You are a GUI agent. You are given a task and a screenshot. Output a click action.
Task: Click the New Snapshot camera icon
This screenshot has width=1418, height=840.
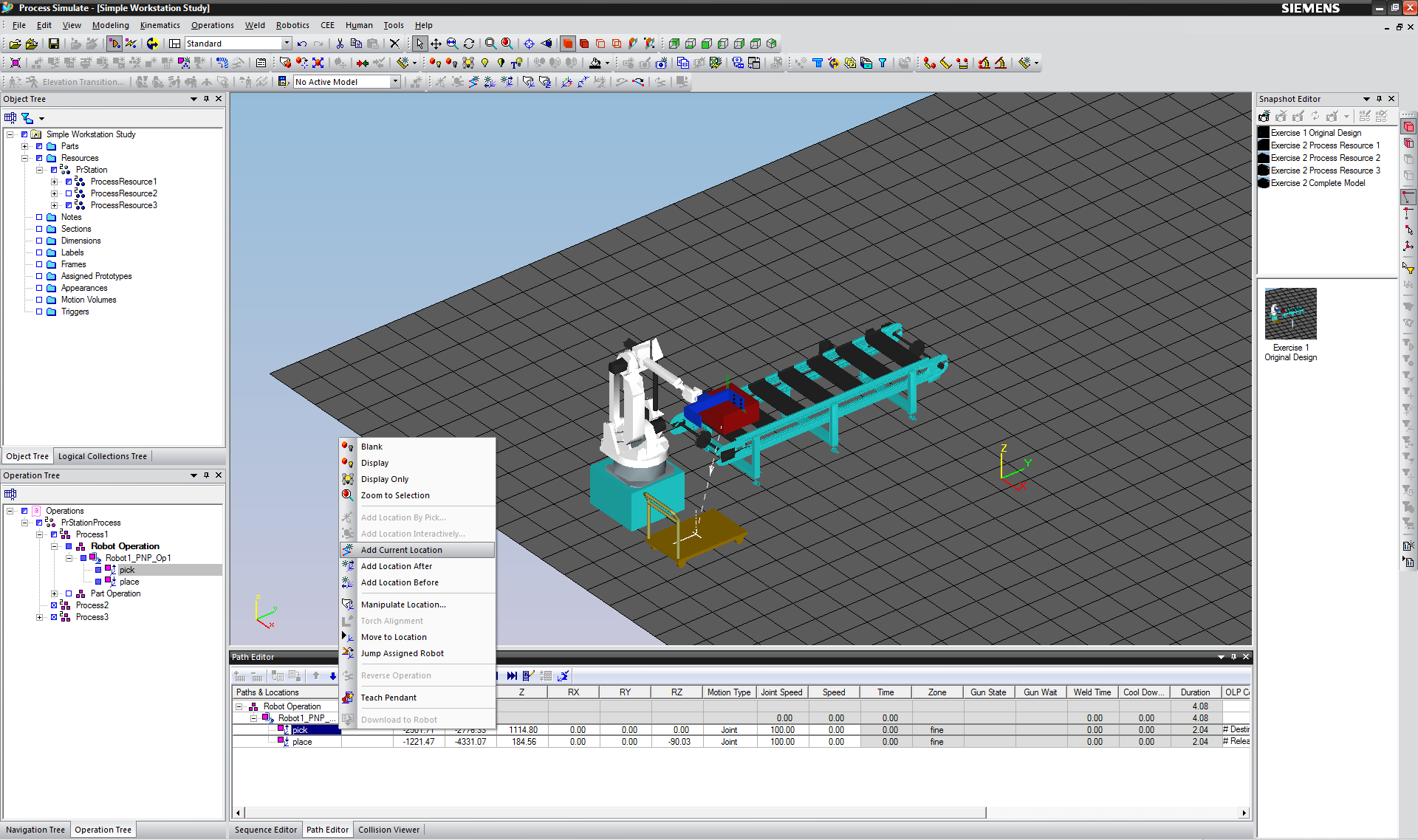click(1264, 116)
